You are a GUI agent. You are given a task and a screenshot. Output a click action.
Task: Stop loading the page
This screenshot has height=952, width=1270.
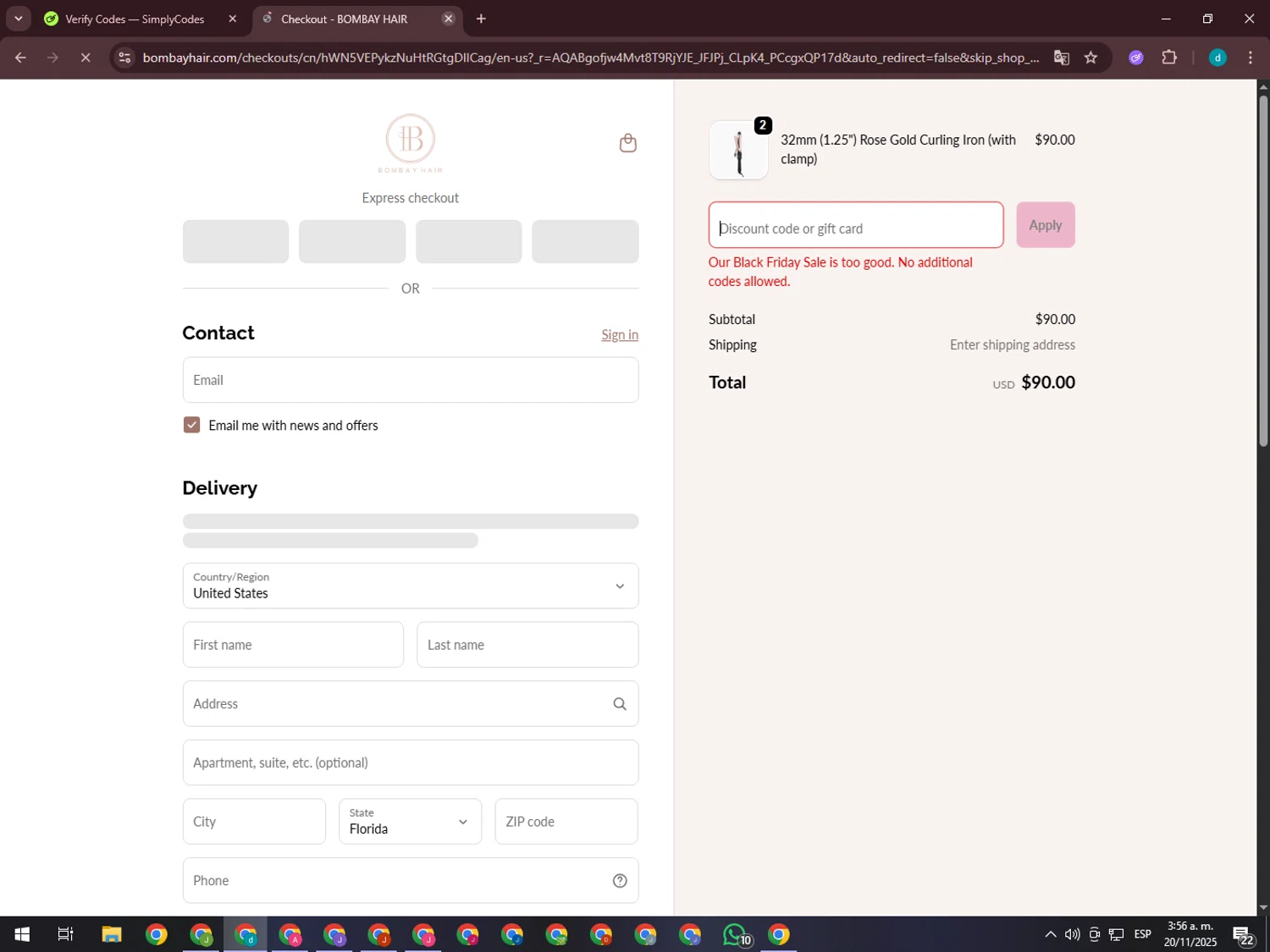[x=86, y=58]
